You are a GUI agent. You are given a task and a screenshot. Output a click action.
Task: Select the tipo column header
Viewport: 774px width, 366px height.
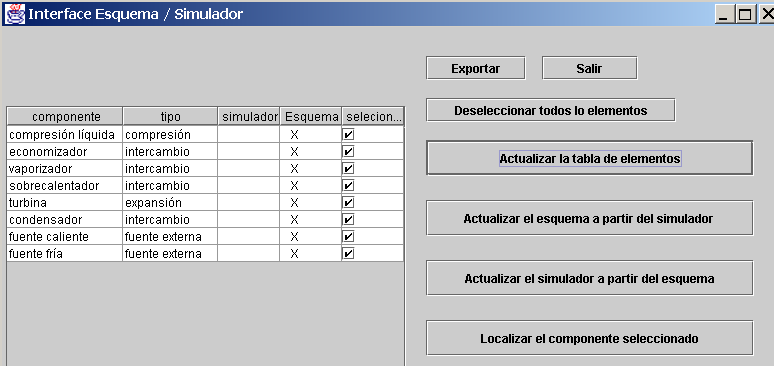point(170,117)
